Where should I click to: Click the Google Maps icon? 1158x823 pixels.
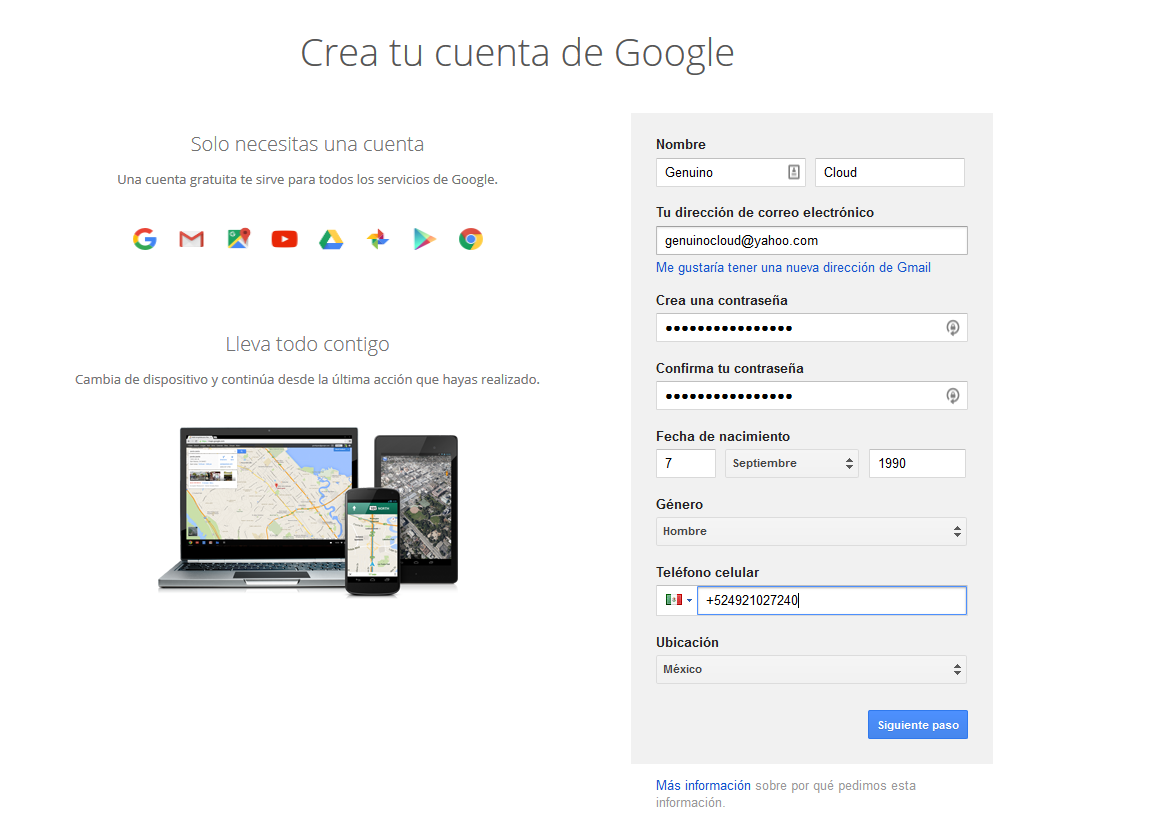pos(239,238)
